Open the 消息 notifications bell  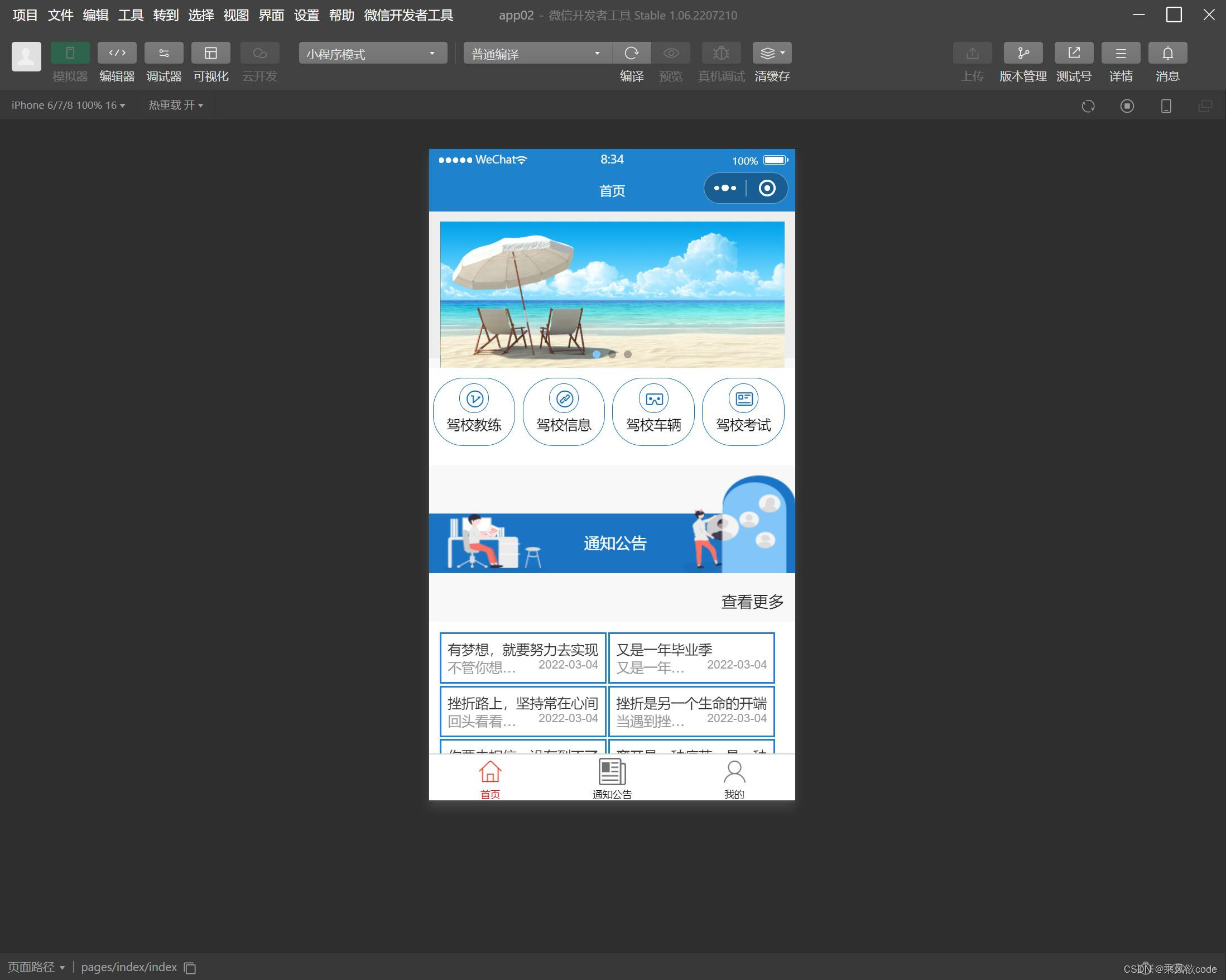(1167, 53)
